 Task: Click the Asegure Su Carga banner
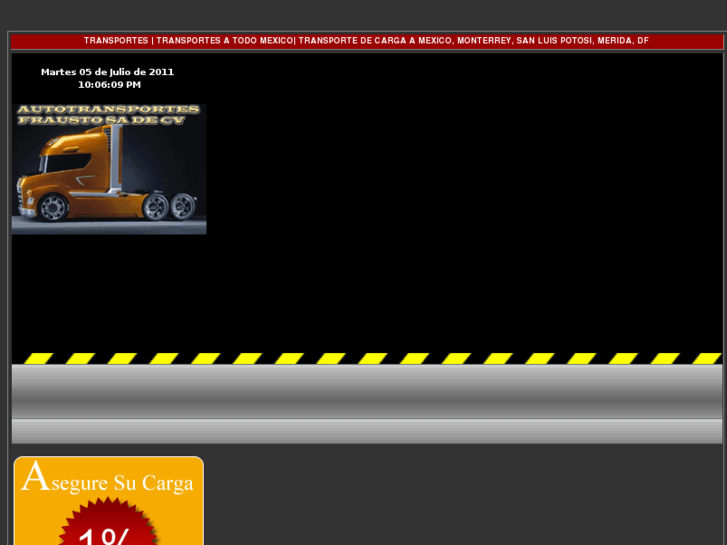109,500
